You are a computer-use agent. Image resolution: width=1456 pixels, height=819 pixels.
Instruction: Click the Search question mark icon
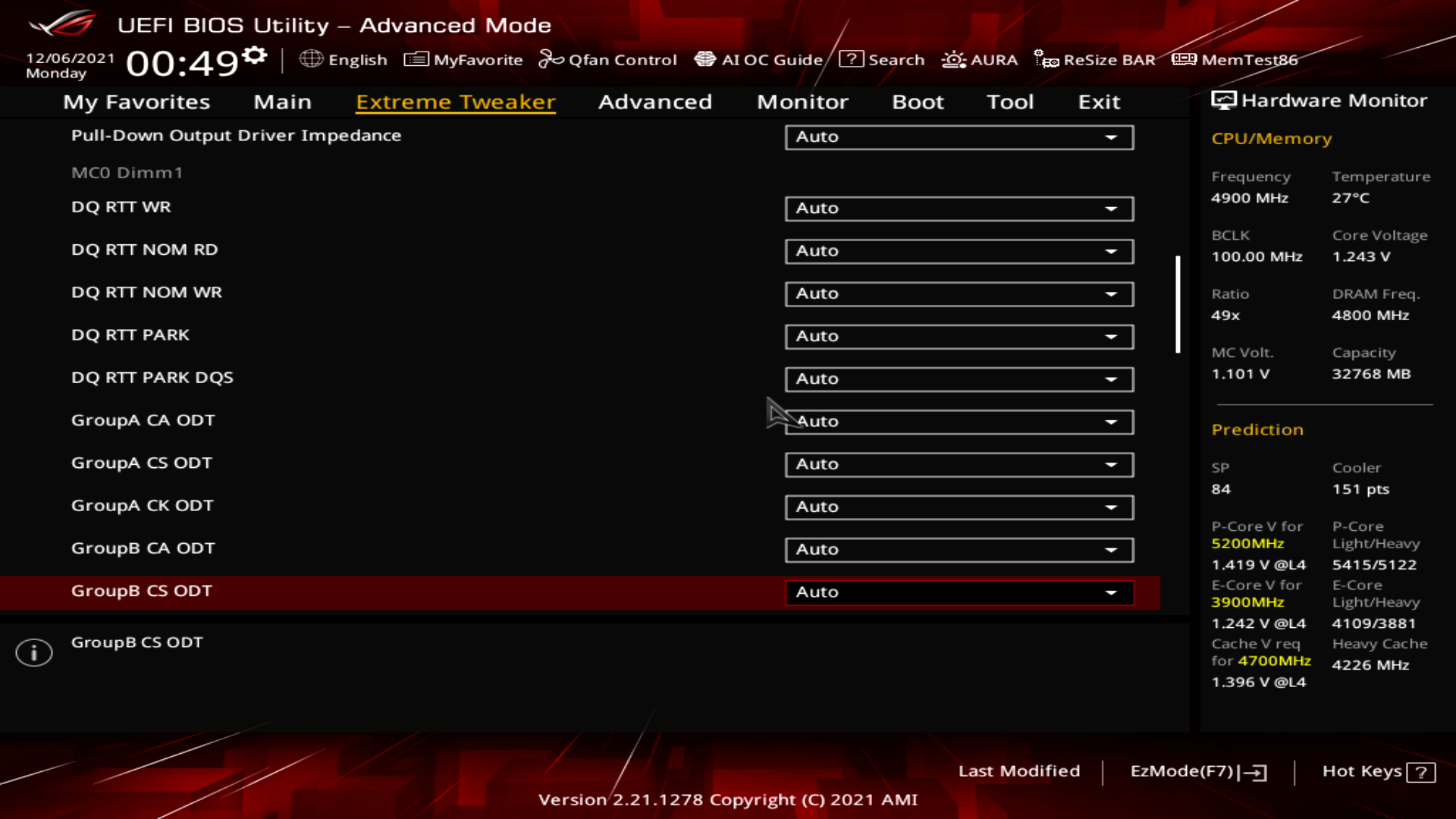pos(851,59)
